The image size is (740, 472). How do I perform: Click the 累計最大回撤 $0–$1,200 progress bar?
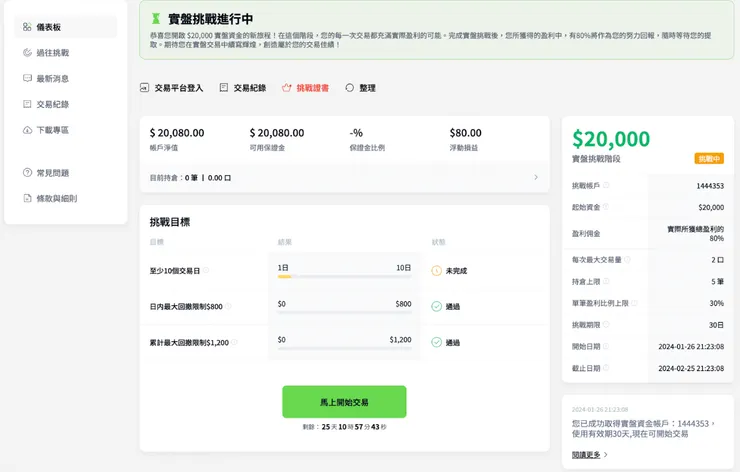coord(345,348)
